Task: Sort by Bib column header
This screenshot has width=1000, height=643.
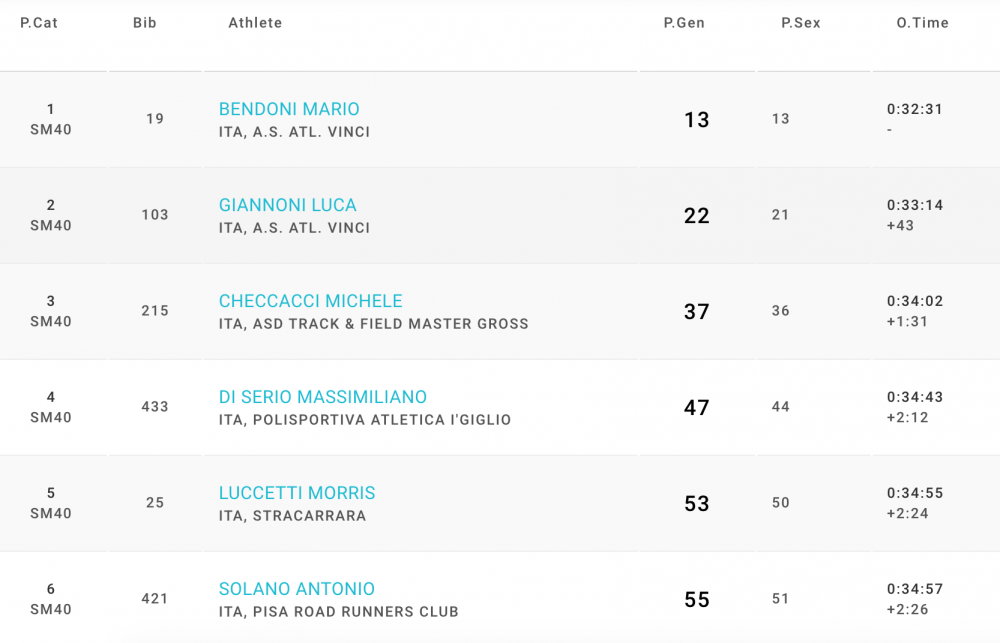Action: (145, 23)
